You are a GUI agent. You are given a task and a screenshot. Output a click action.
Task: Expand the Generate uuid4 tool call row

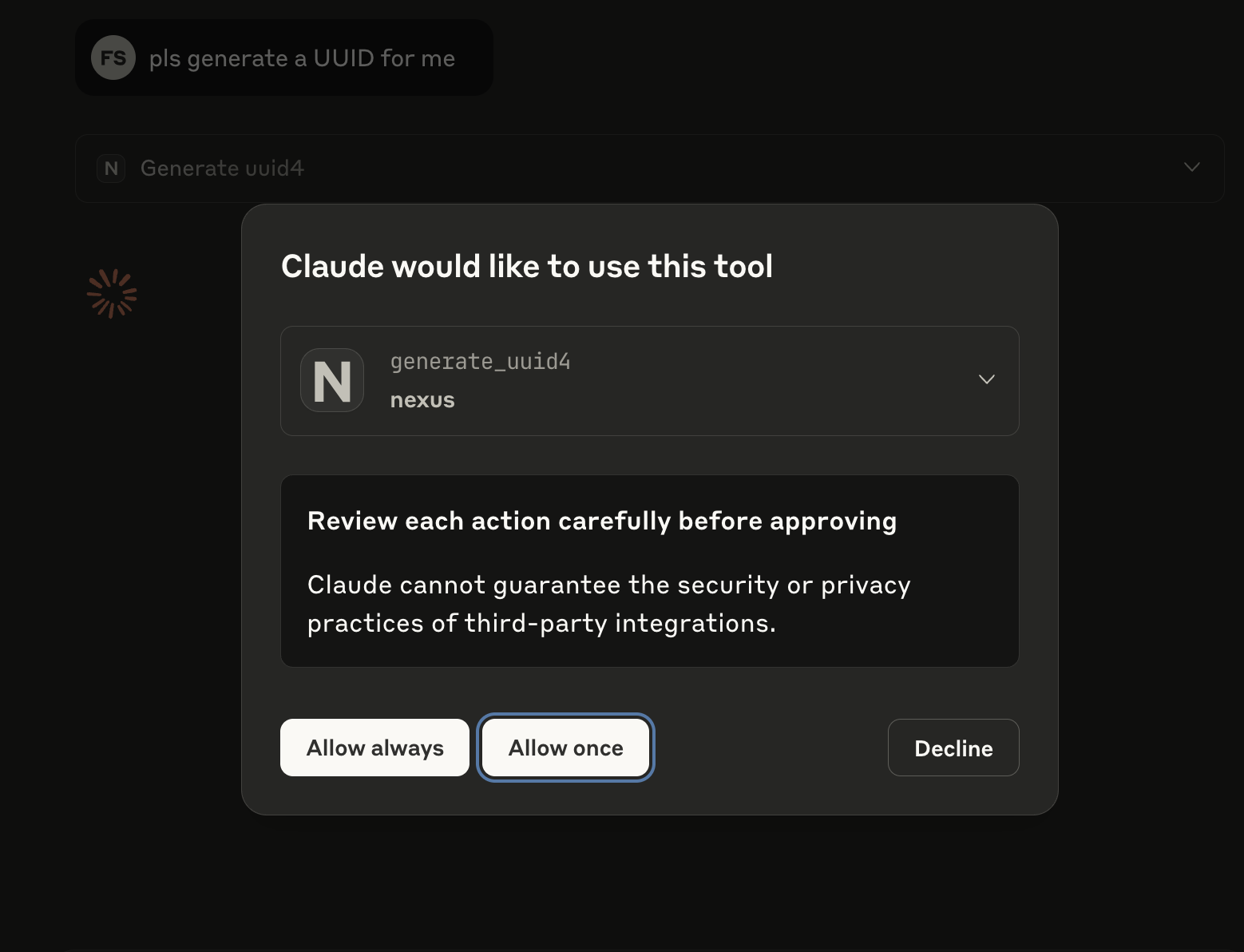click(x=1191, y=168)
